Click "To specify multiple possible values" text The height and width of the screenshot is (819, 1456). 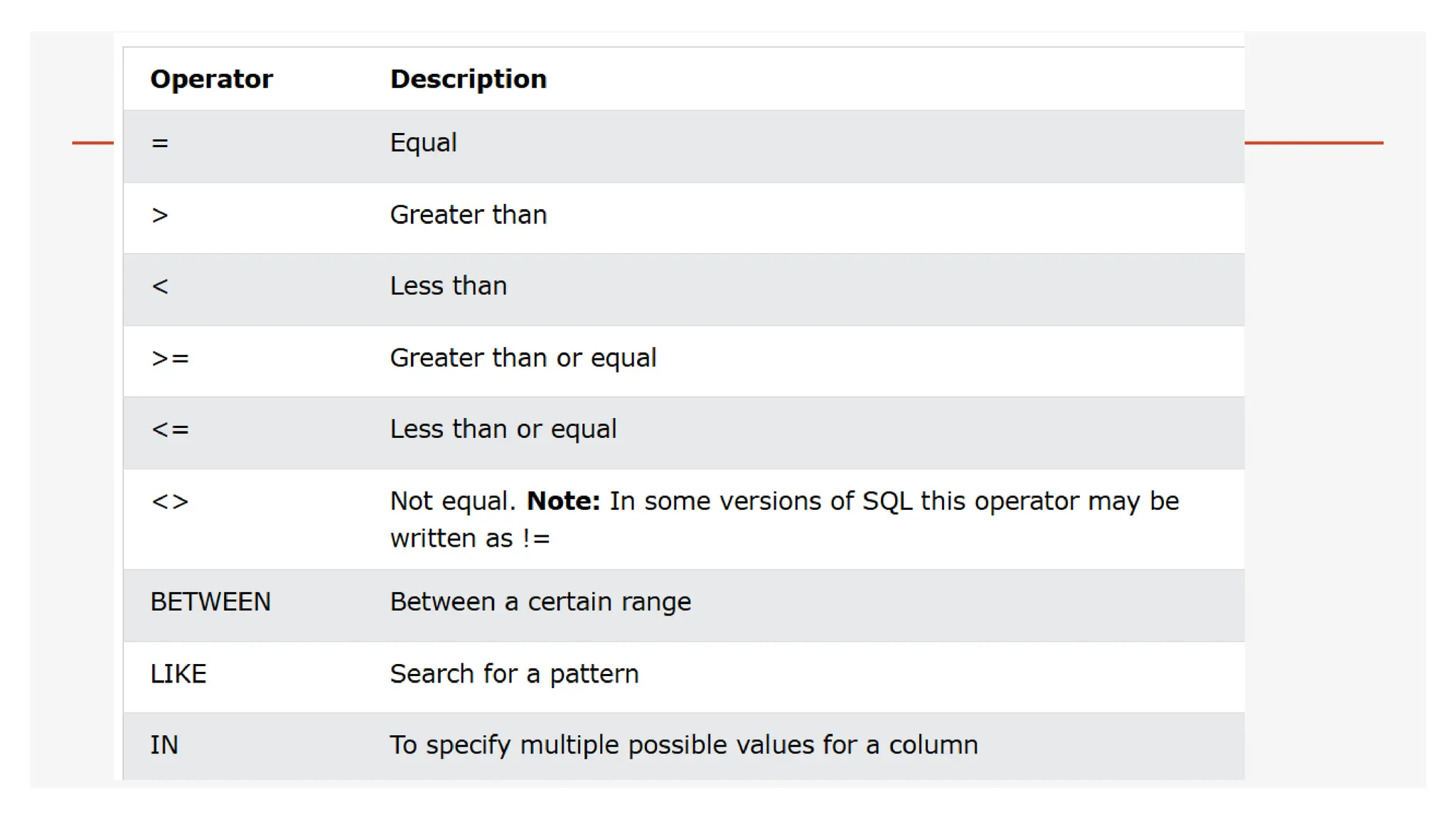(x=683, y=745)
